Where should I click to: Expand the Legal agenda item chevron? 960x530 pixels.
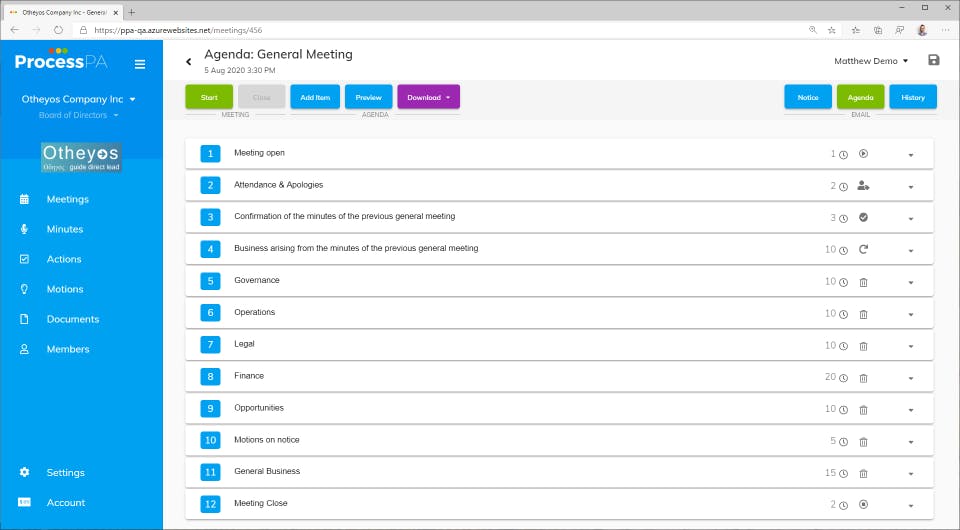(x=911, y=347)
